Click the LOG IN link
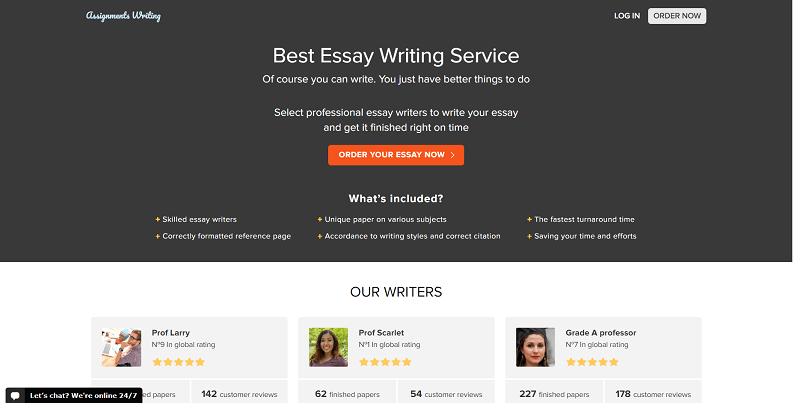The width and height of the screenshot is (800, 403). tap(627, 16)
